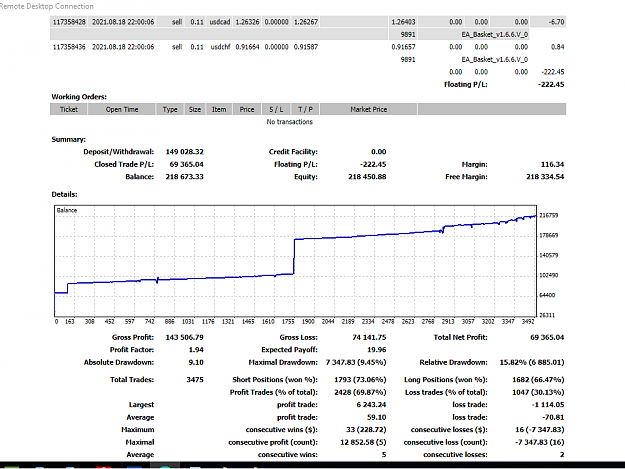Click the Closed Trade P/L value 69 365.04
625x469 pixels.
coord(187,164)
